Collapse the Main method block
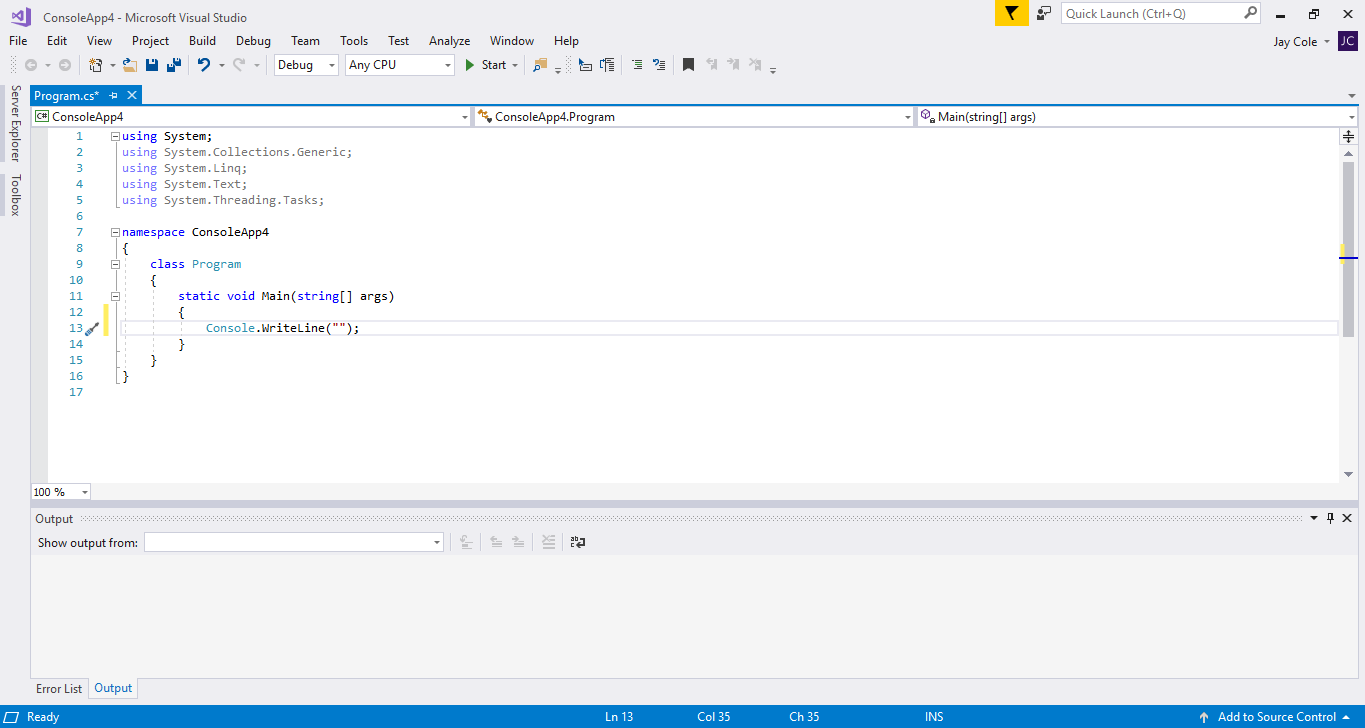The height and width of the screenshot is (728, 1365). point(116,296)
